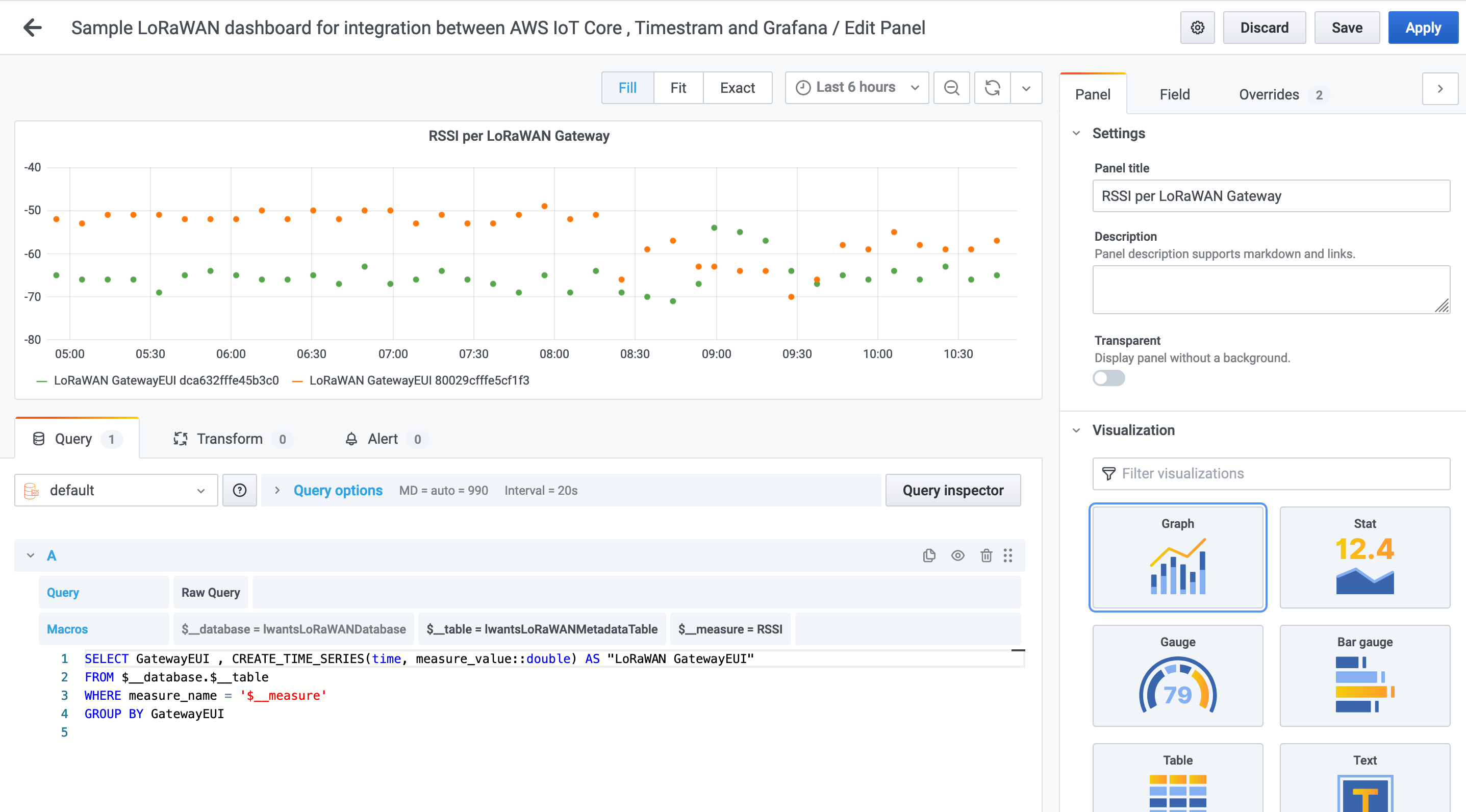Select the Fit view mode option
This screenshot has width=1466, height=812.
[x=678, y=88]
